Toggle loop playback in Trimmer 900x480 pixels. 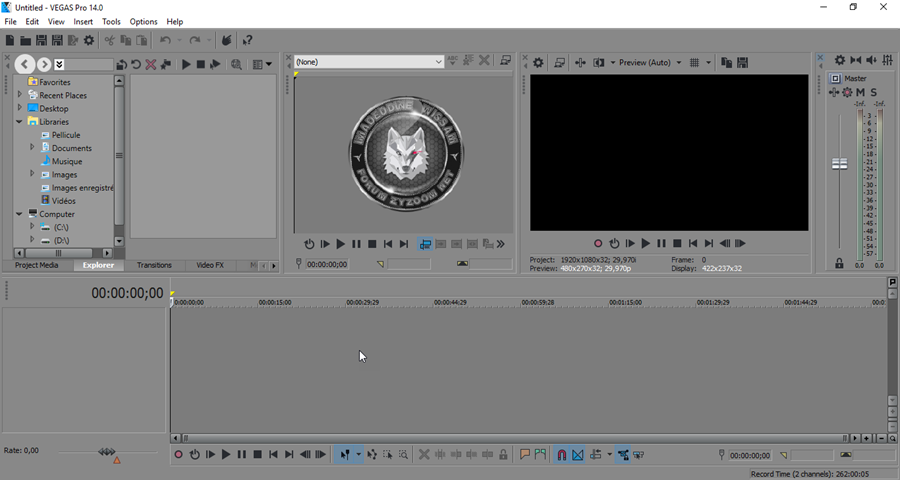click(x=309, y=244)
